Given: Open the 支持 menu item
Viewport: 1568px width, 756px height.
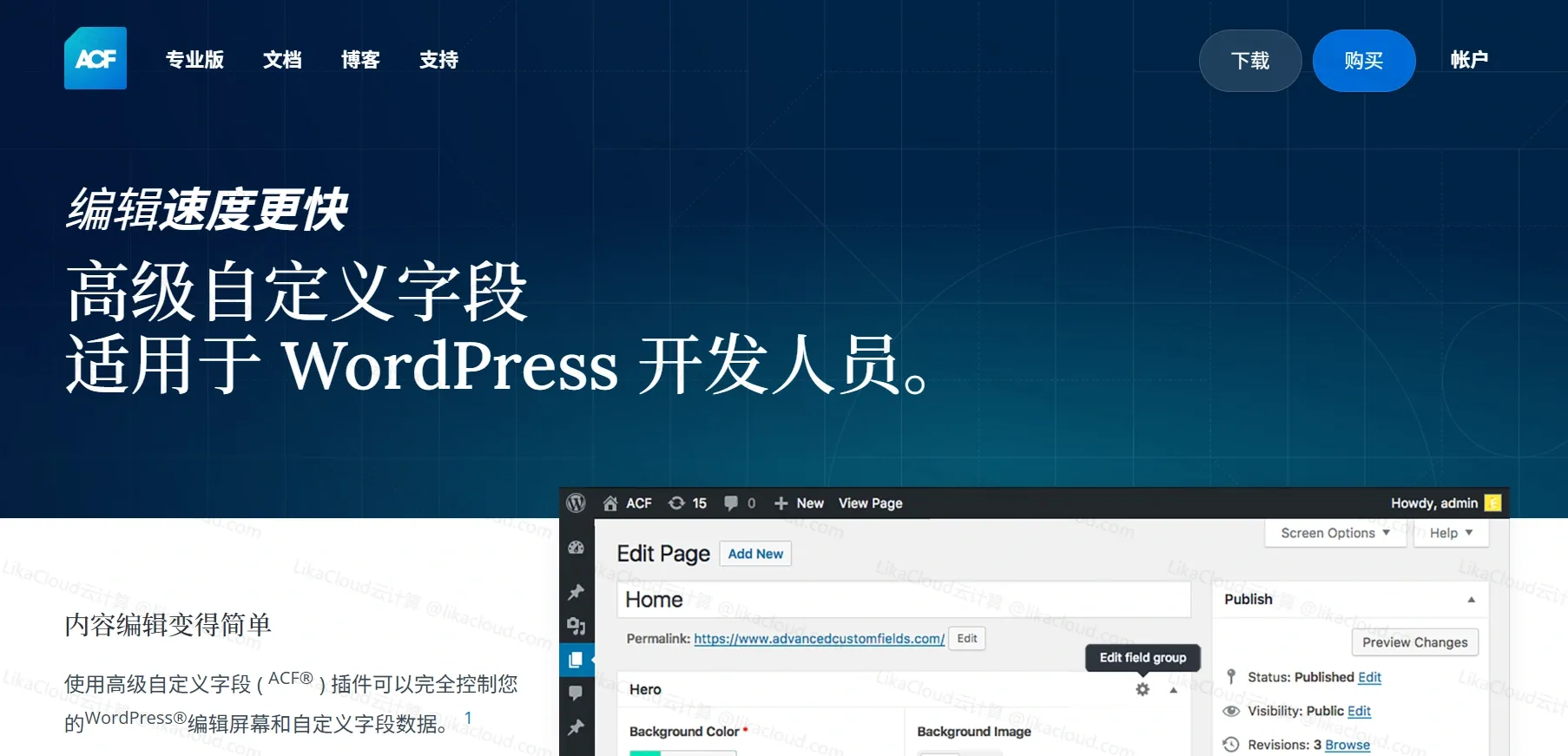Looking at the screenshot, I should point(438,60).
